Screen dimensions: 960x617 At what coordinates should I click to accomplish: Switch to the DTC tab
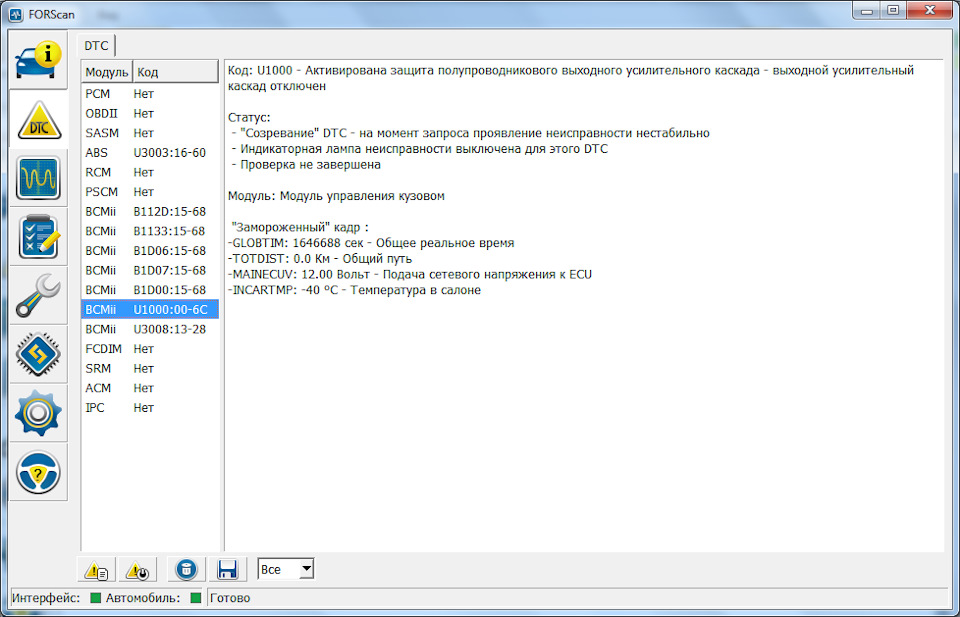tap(96, 46)
